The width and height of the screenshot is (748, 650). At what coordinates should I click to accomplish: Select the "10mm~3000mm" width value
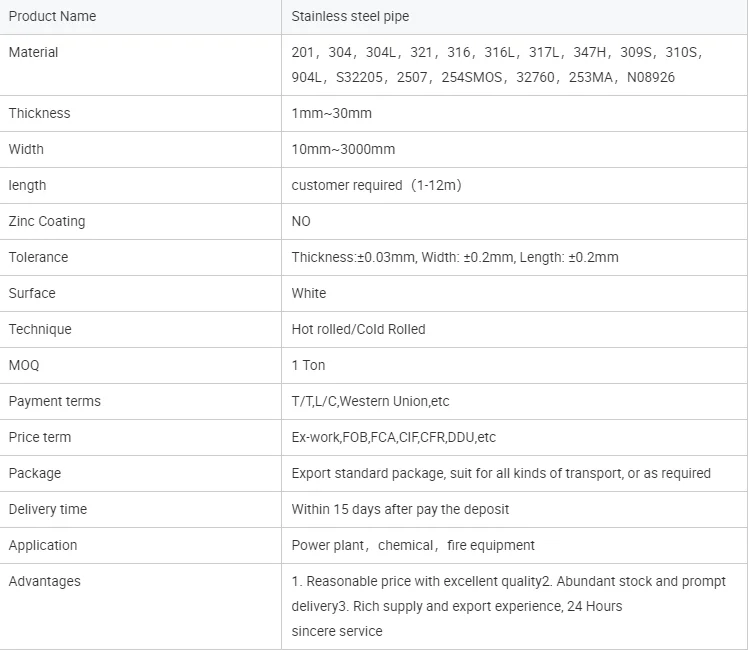(x=343, y=149)
